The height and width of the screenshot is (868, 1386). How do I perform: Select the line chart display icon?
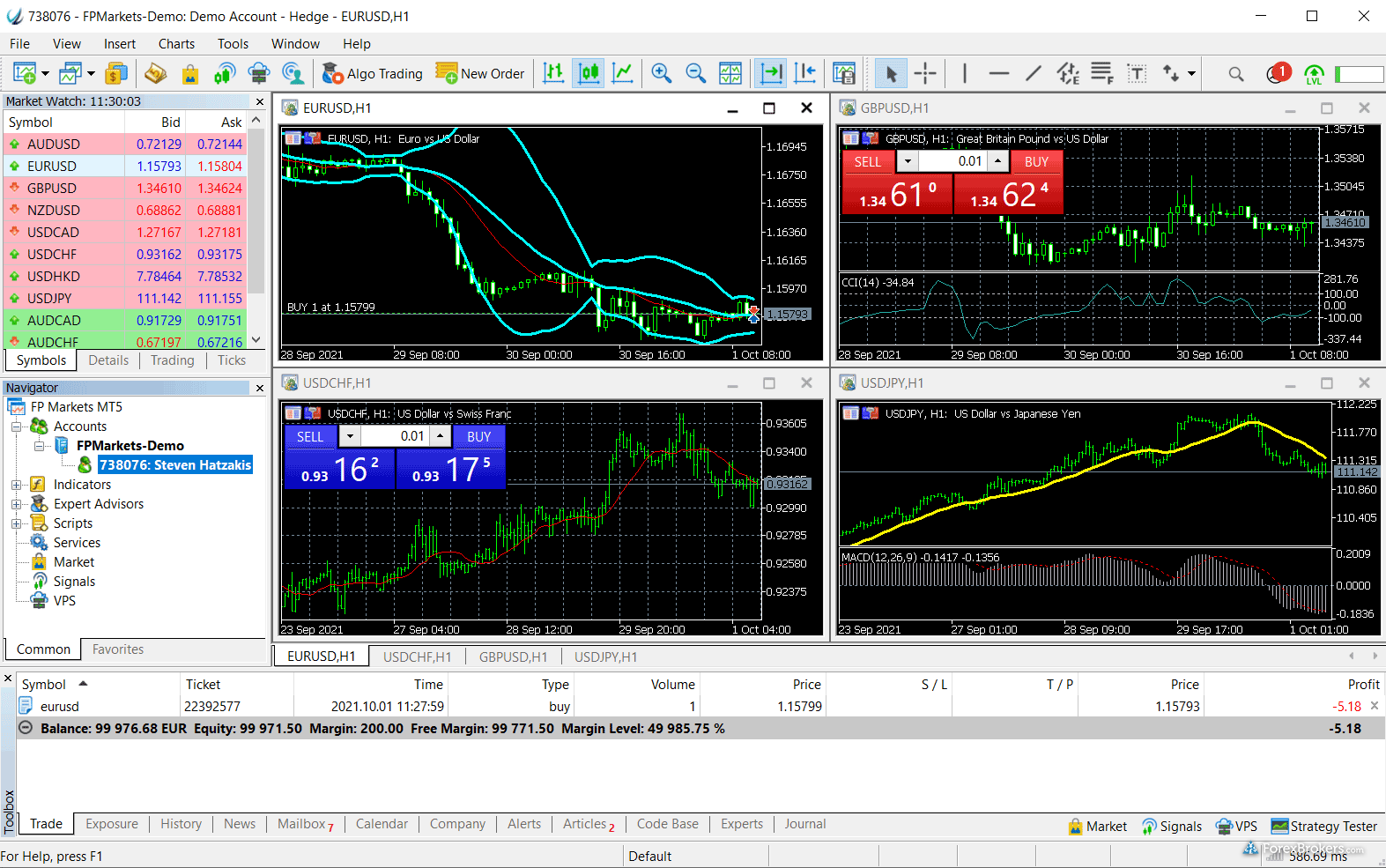tap(622, 74)
